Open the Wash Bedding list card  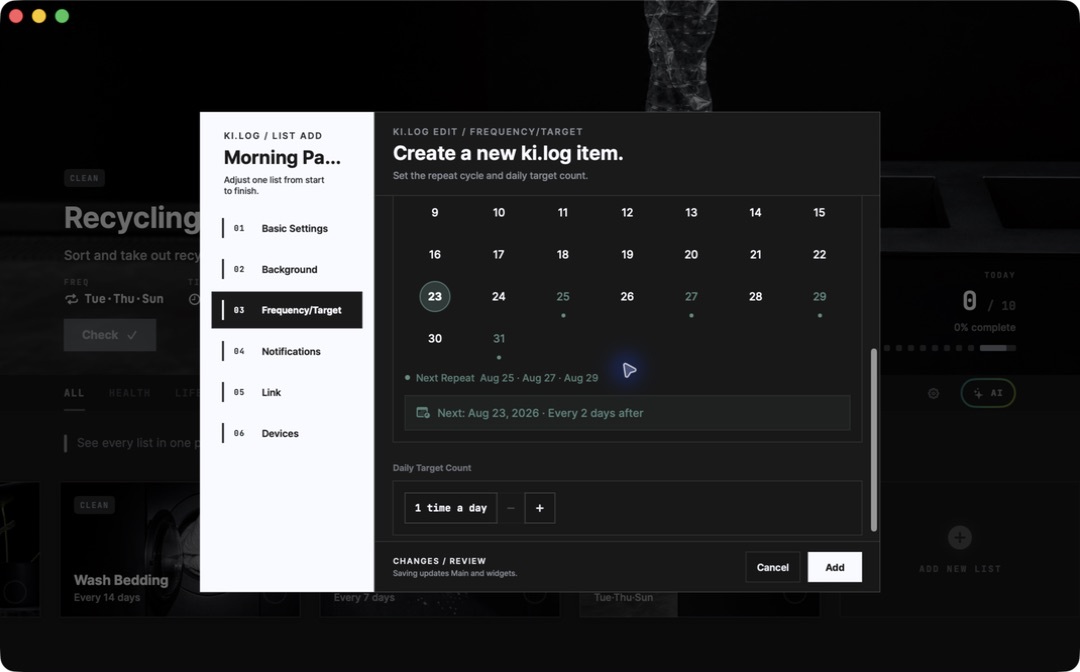(180, 549)
